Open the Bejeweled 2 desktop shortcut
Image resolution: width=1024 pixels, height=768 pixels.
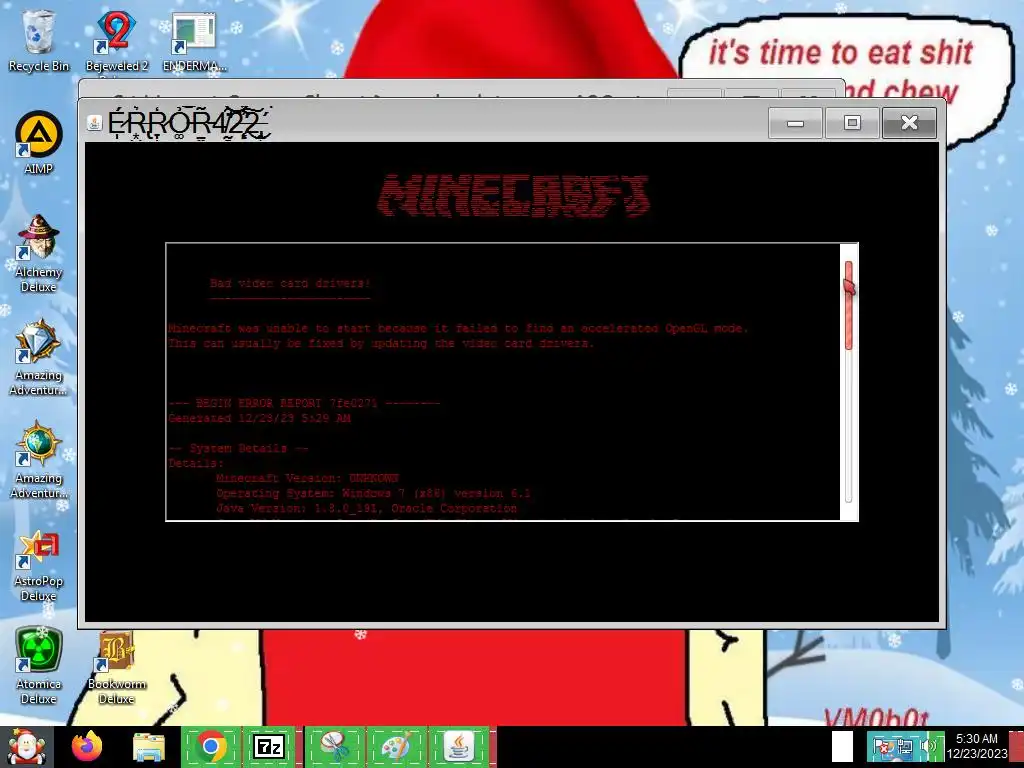[116, 40]
